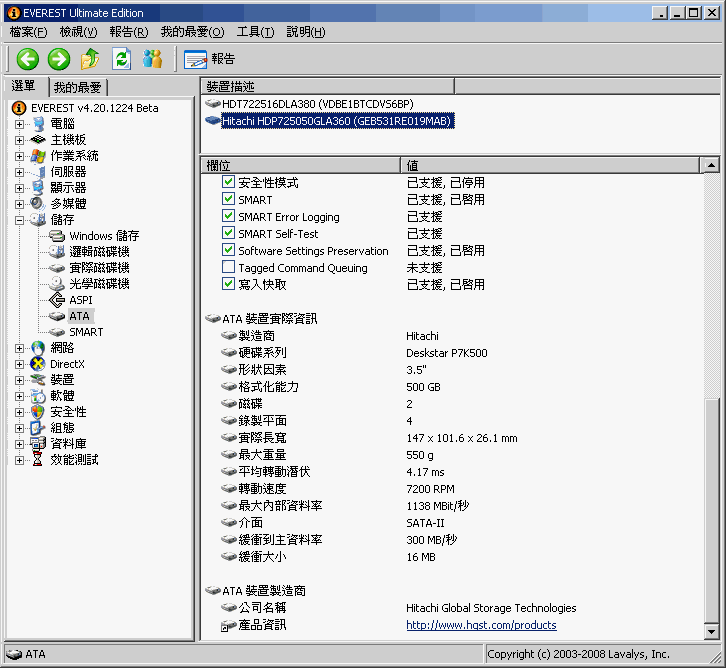Toggle the SMART Self-Test checkbox

click(x=228, y=233)
